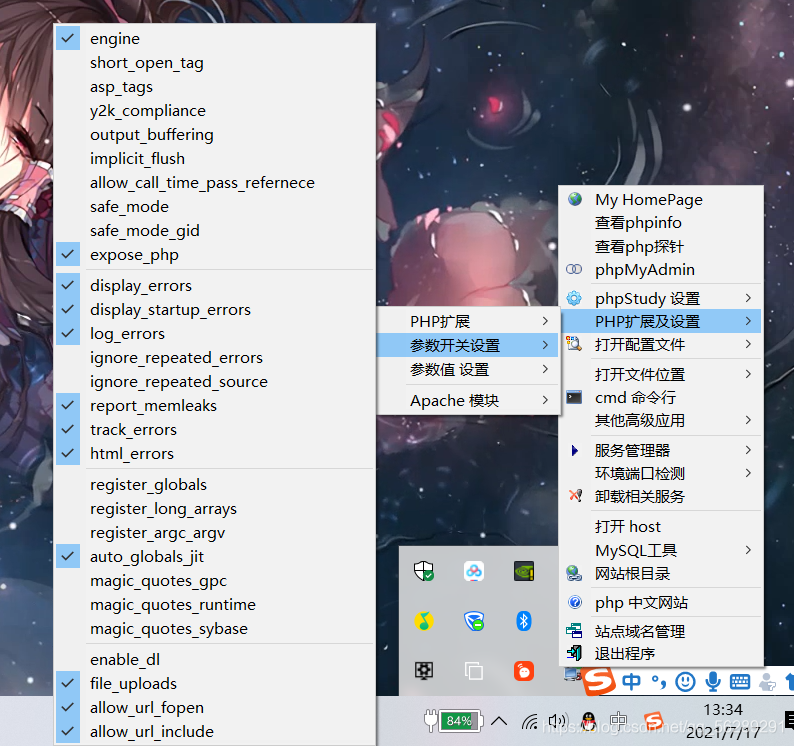This screenshot has height=746, width=794.
Task: Choose 打开 host menu item
Action: pyautogui.click(x=661, y=526)
